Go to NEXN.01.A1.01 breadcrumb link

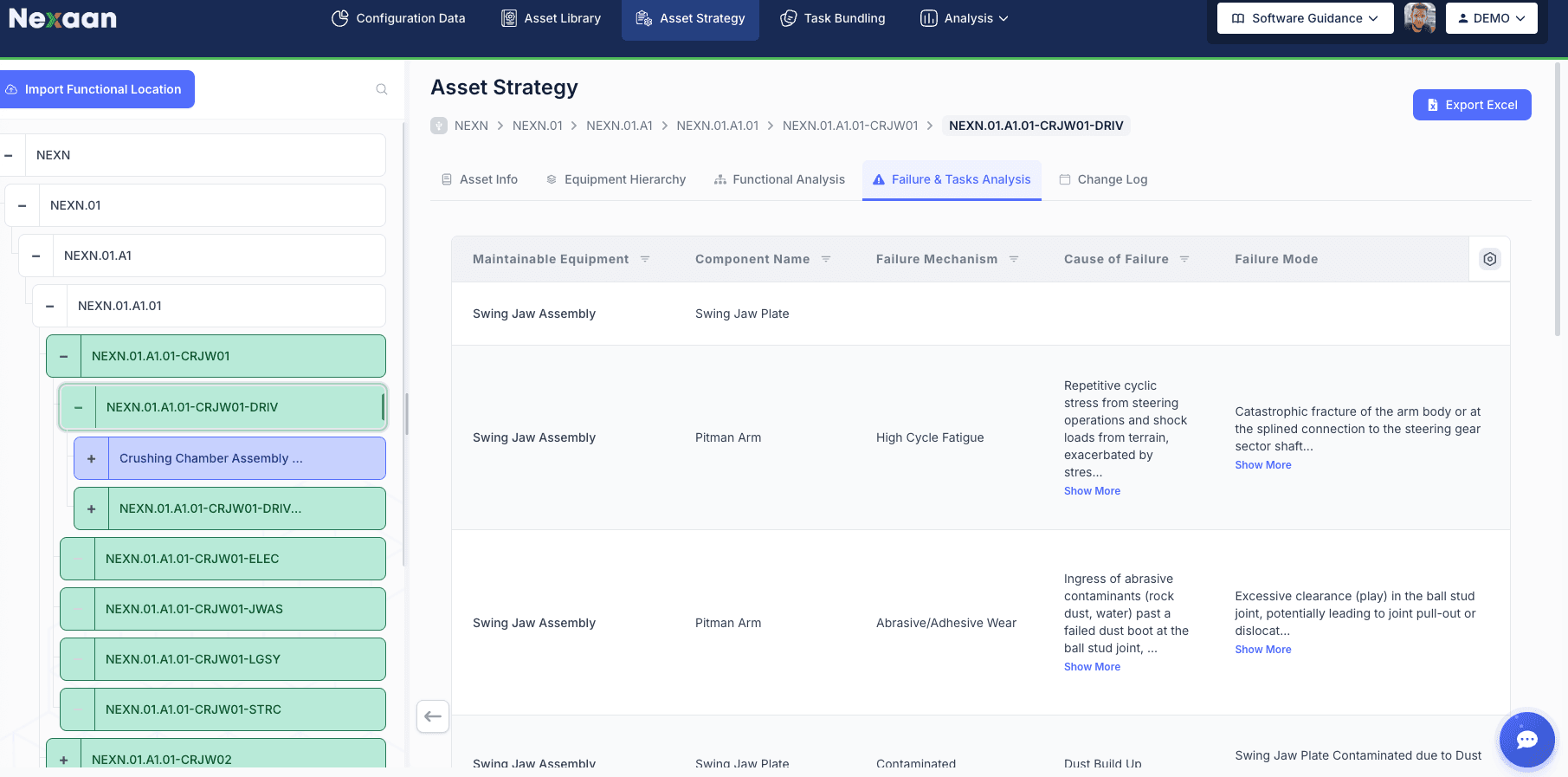(717, 126)
